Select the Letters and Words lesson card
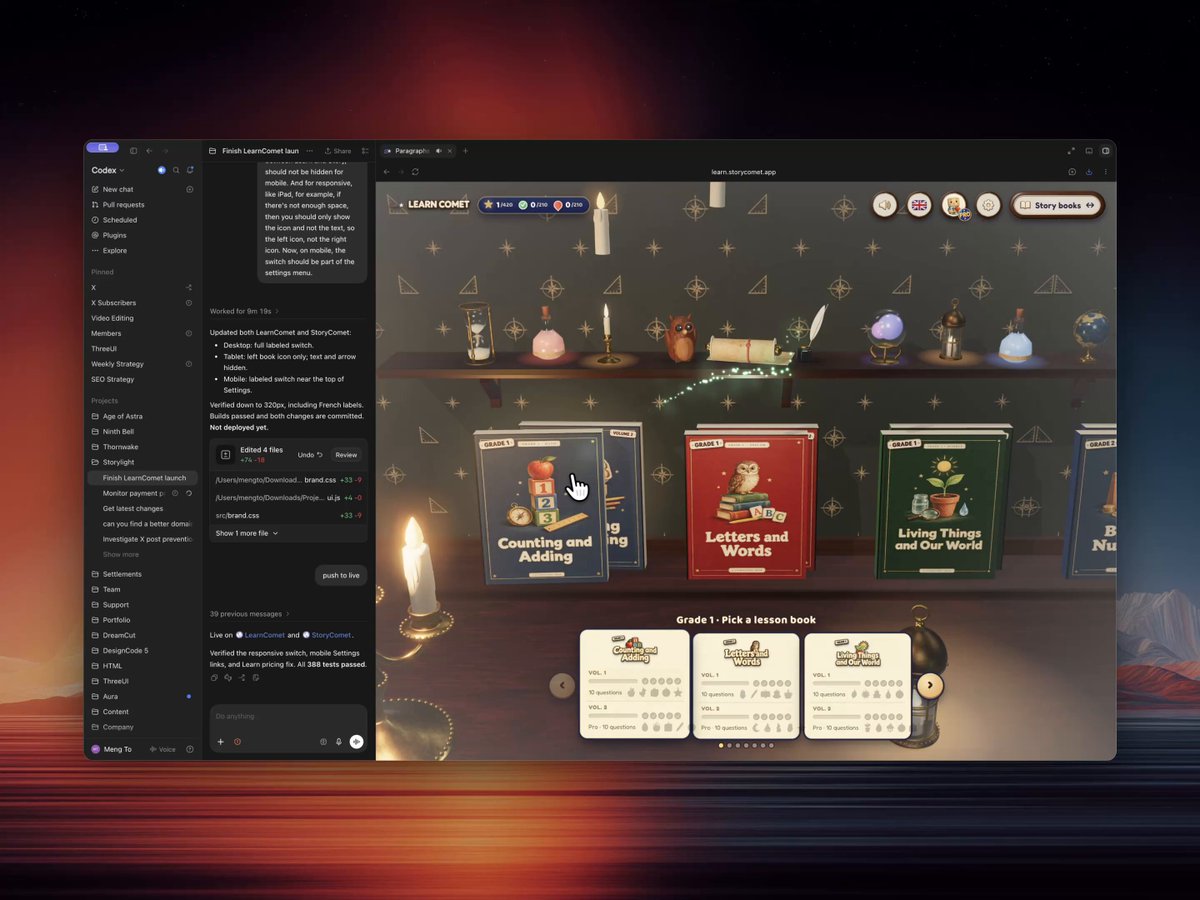 [746, 685]
